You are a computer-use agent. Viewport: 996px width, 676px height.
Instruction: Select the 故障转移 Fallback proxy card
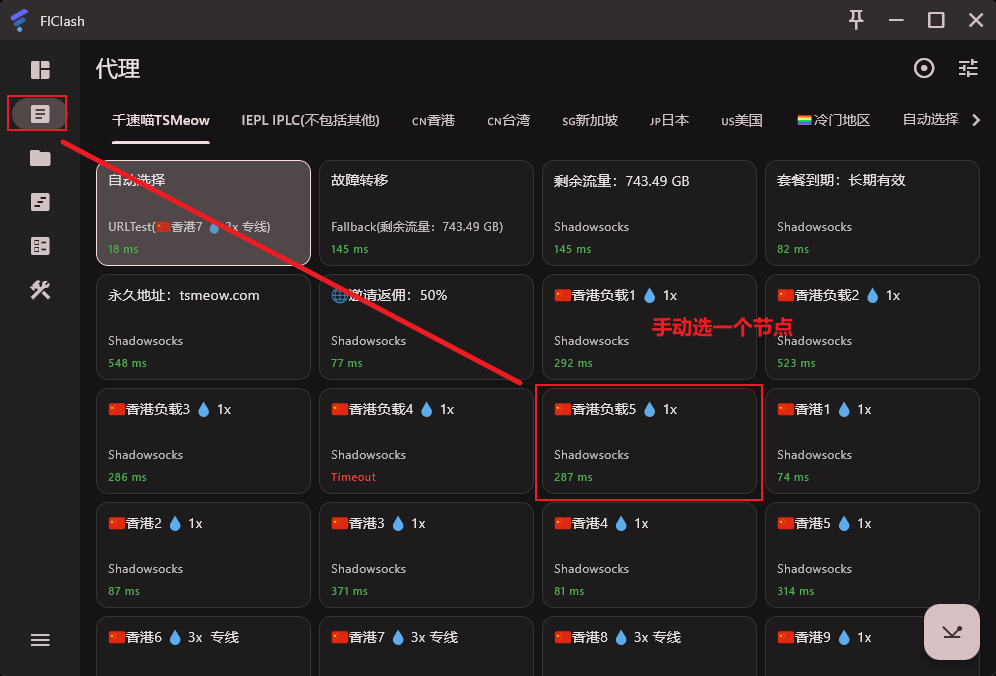coord(426,213)
